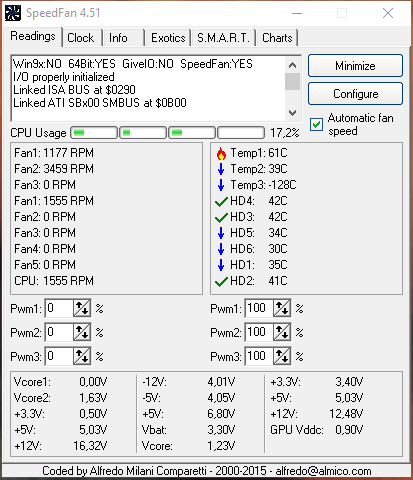Click the third CPU usage bar
The width and height of the screenshot is (413, 480).
click(192, 133)
